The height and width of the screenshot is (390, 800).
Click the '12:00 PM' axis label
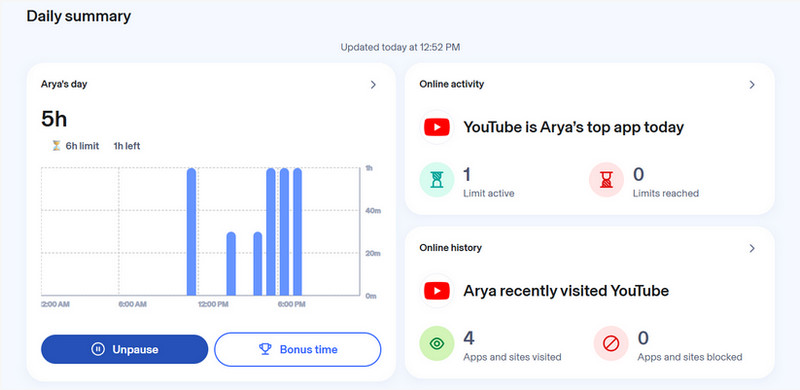point(213,304)
